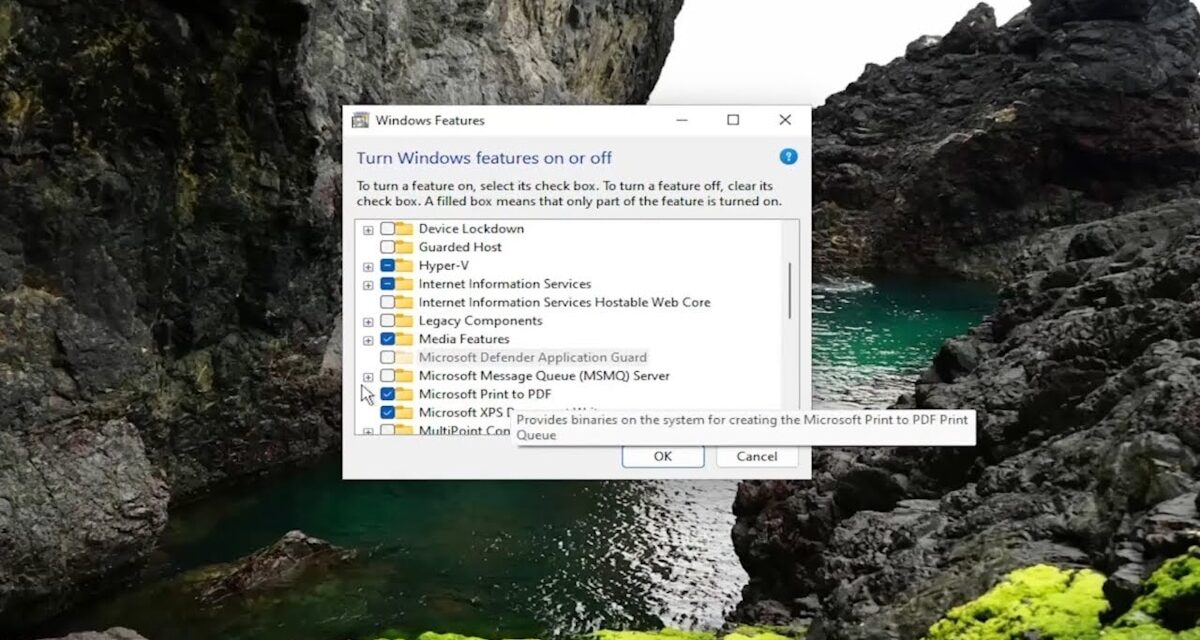Expand the Hyper-V tree node
Viewport: 1200px width, 640px height.
368,267
